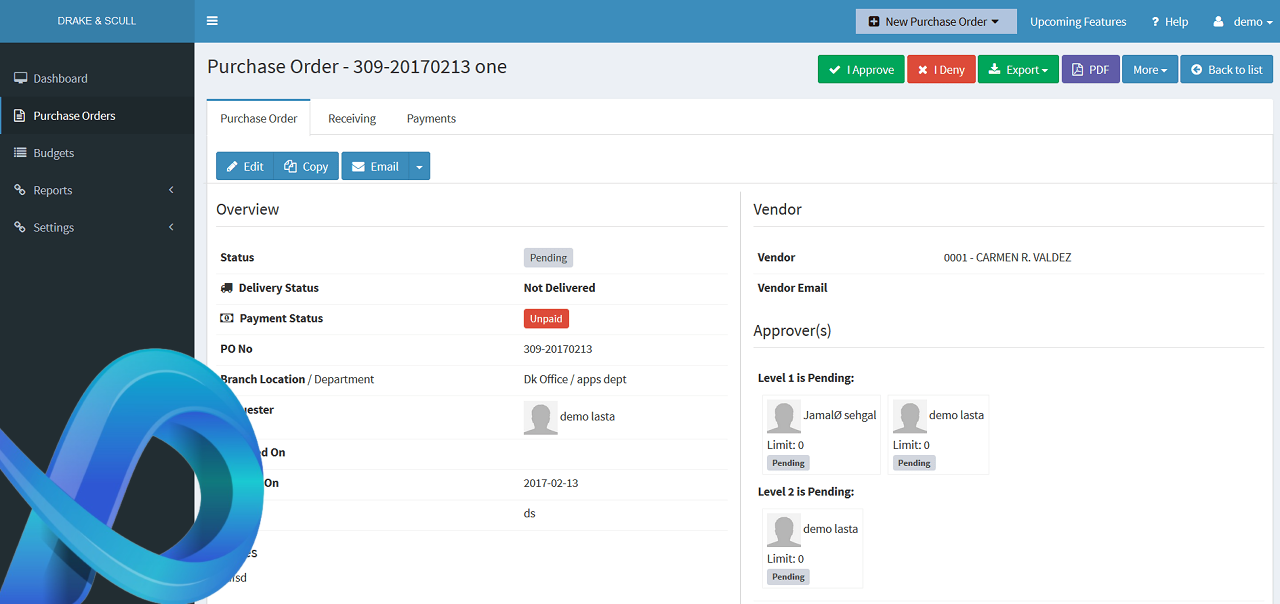This screenshot has height=604, width=1280.
Task: Open the Email options caret dropdown
Action: pos(419,166)
